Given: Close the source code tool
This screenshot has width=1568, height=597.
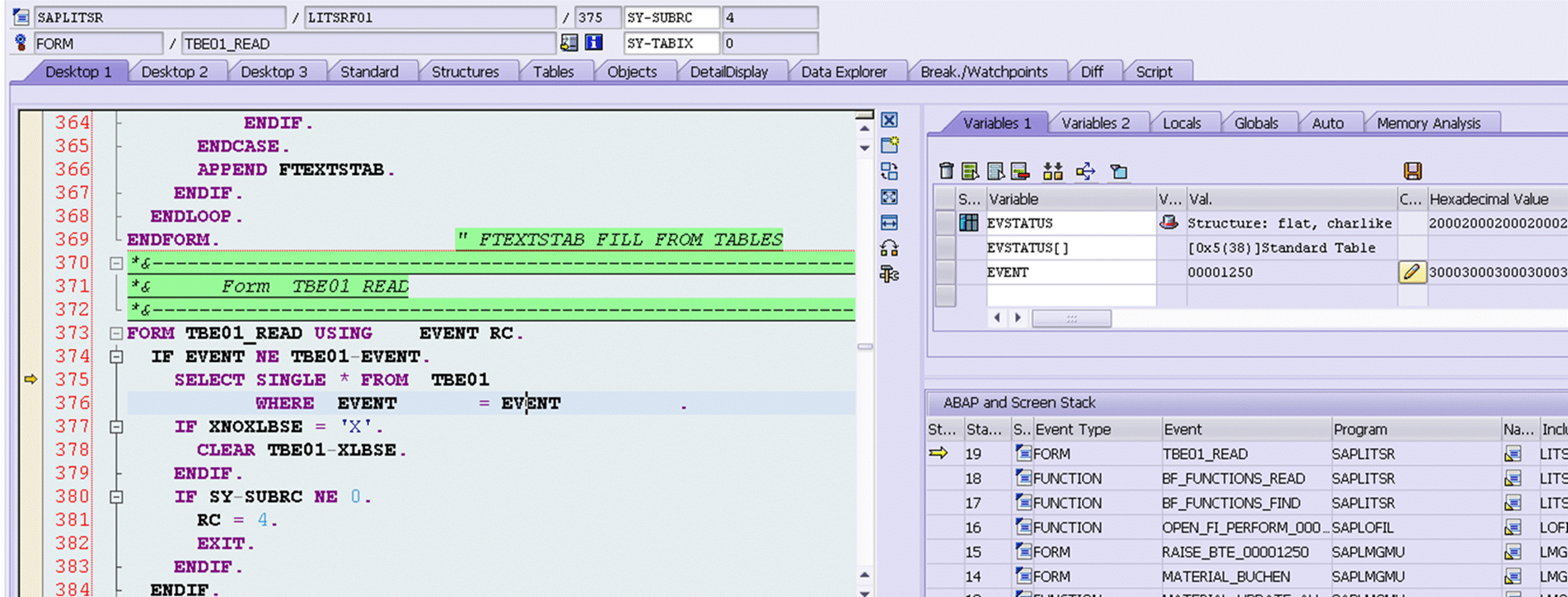Looking at the screenshot, I should click(889, 120).
